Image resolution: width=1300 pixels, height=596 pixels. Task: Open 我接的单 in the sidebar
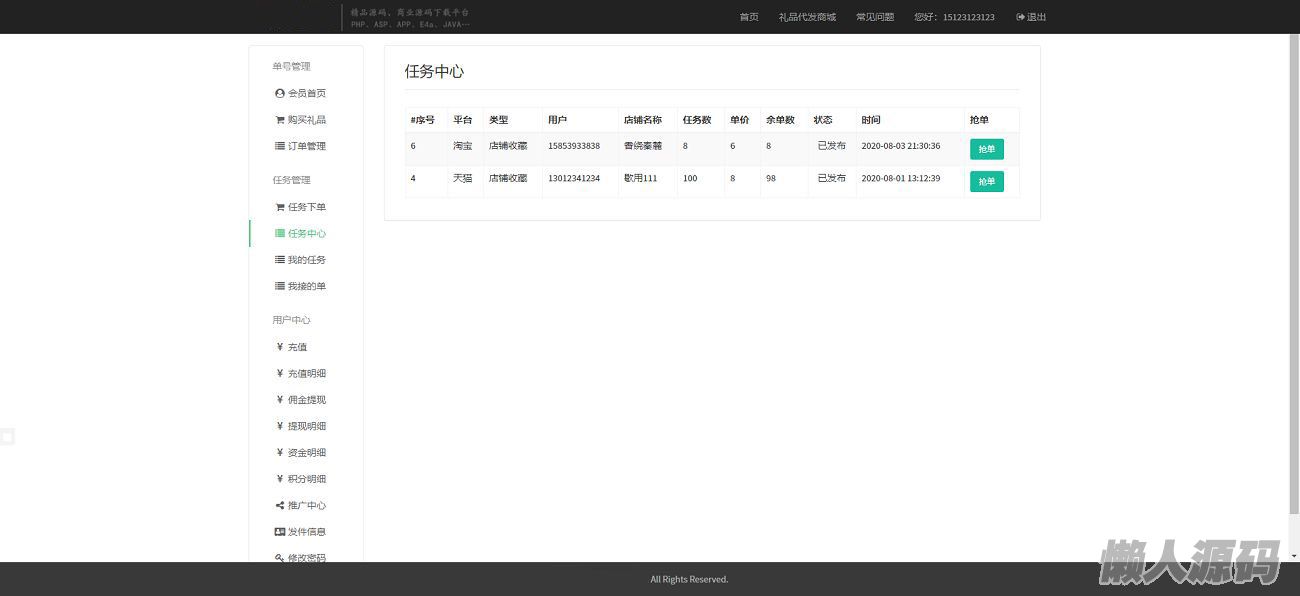[x=307, y=286]
